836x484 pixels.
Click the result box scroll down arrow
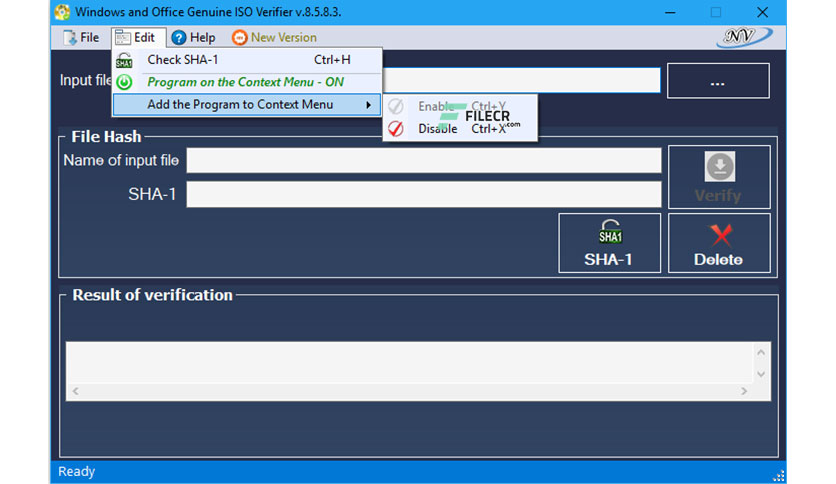761,374
